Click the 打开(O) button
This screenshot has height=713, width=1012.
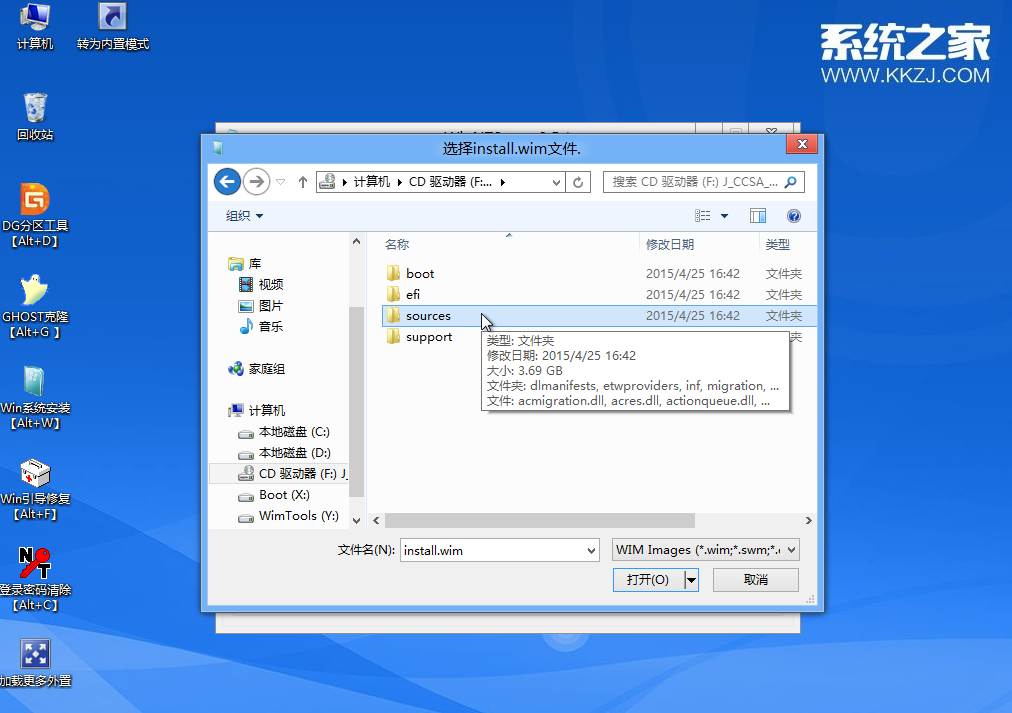tap(647, 580)
